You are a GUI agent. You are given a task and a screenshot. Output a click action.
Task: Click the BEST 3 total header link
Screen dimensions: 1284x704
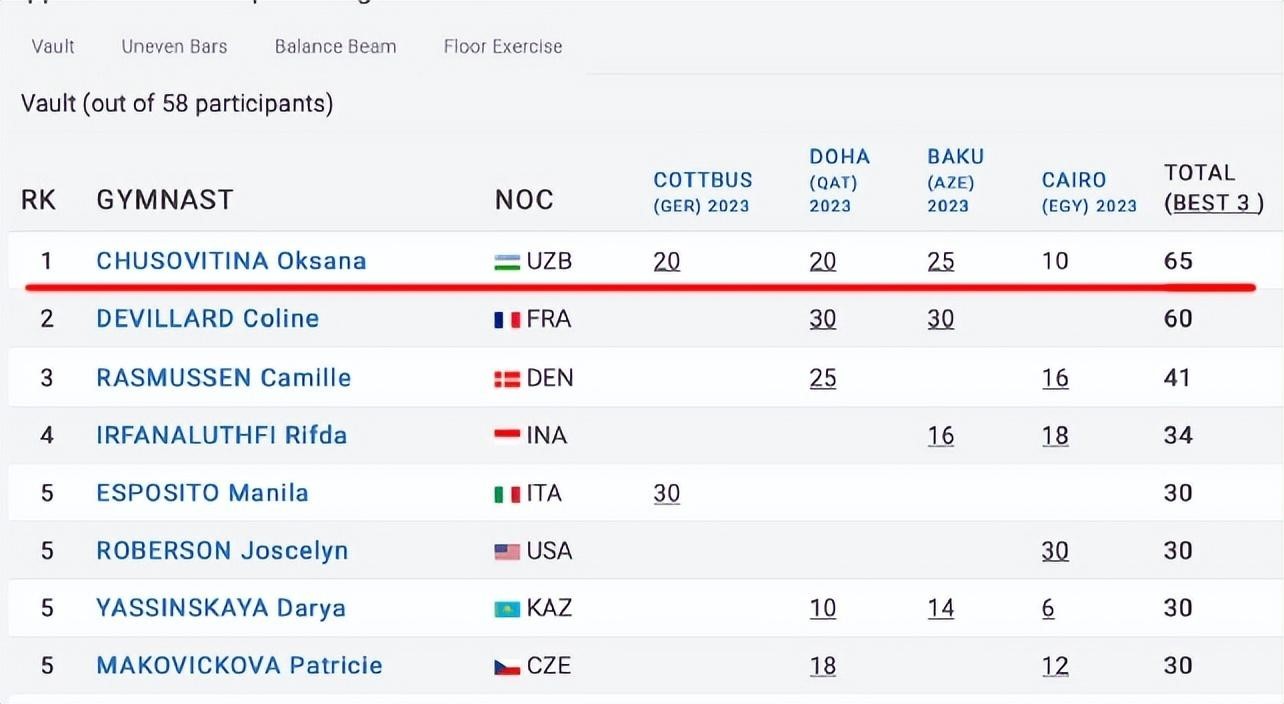point(1211,203)
